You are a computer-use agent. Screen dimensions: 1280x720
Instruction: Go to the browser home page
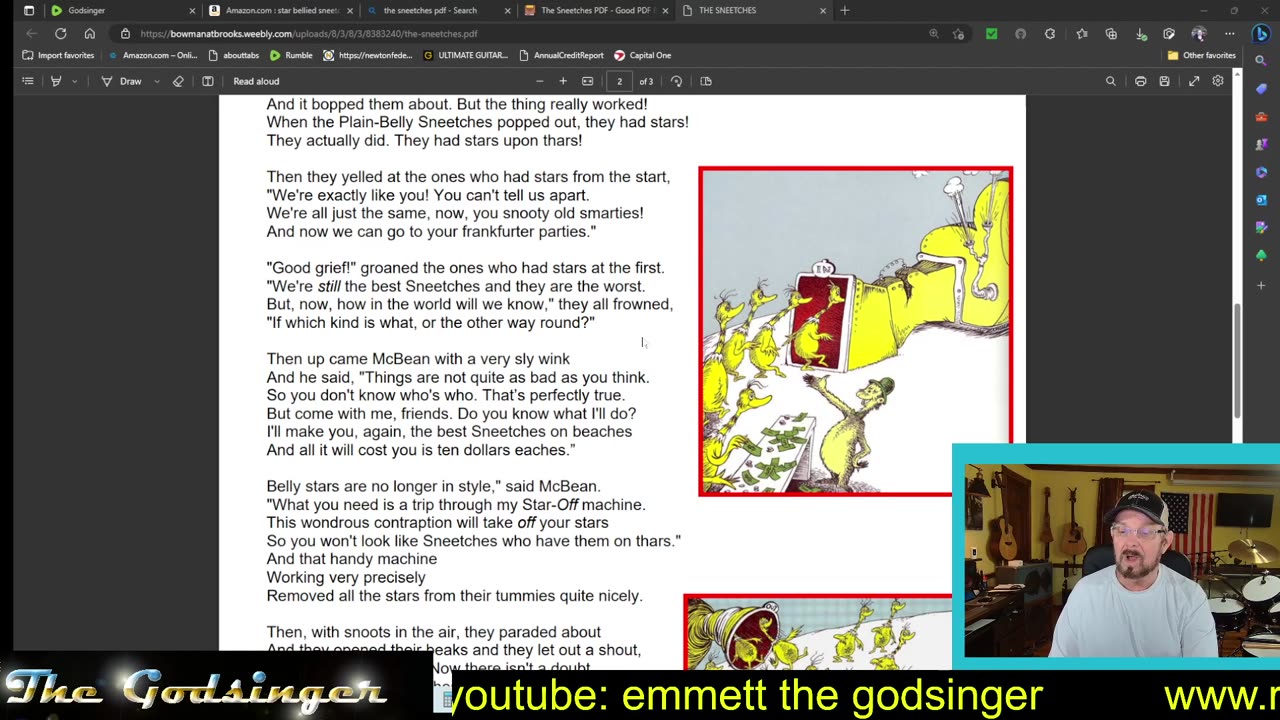coord(89,33)
